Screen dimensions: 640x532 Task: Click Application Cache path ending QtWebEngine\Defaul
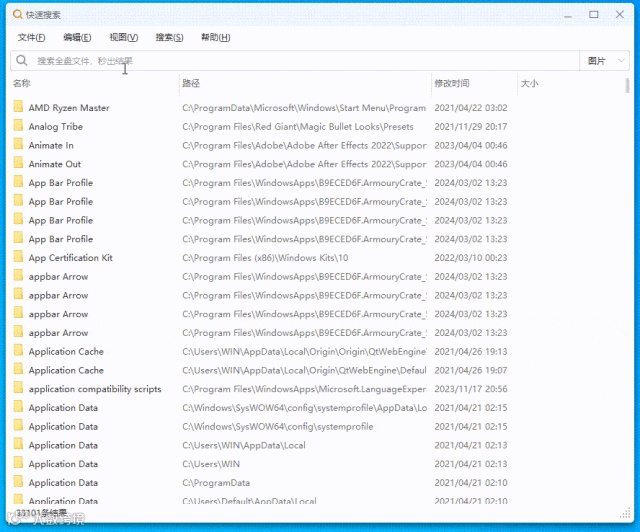click(304, 370)
